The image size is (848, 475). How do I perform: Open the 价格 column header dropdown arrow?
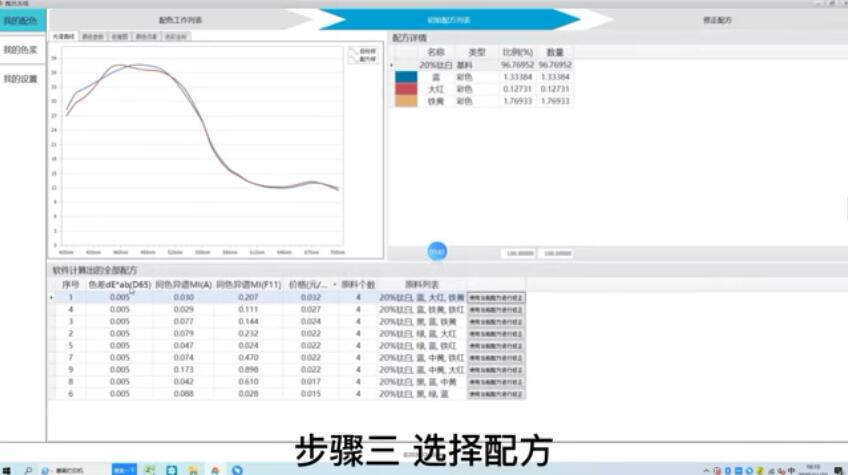[335, 285]
